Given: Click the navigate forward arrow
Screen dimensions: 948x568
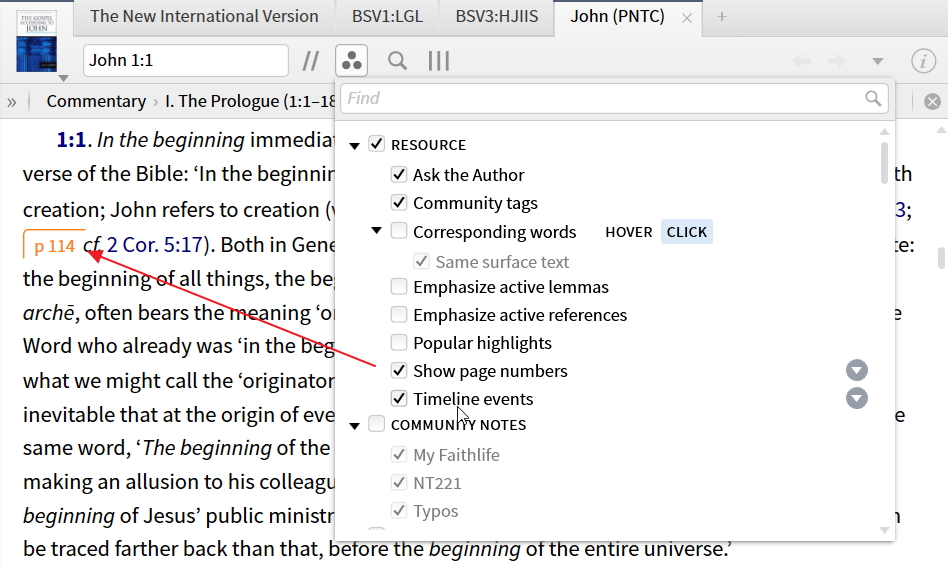Looking at the screenshot, I should (x=837, y=60).
